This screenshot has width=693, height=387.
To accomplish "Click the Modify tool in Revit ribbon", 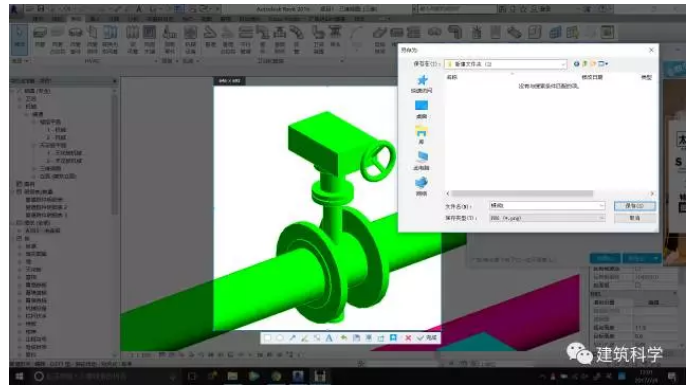I will (19, 38).
